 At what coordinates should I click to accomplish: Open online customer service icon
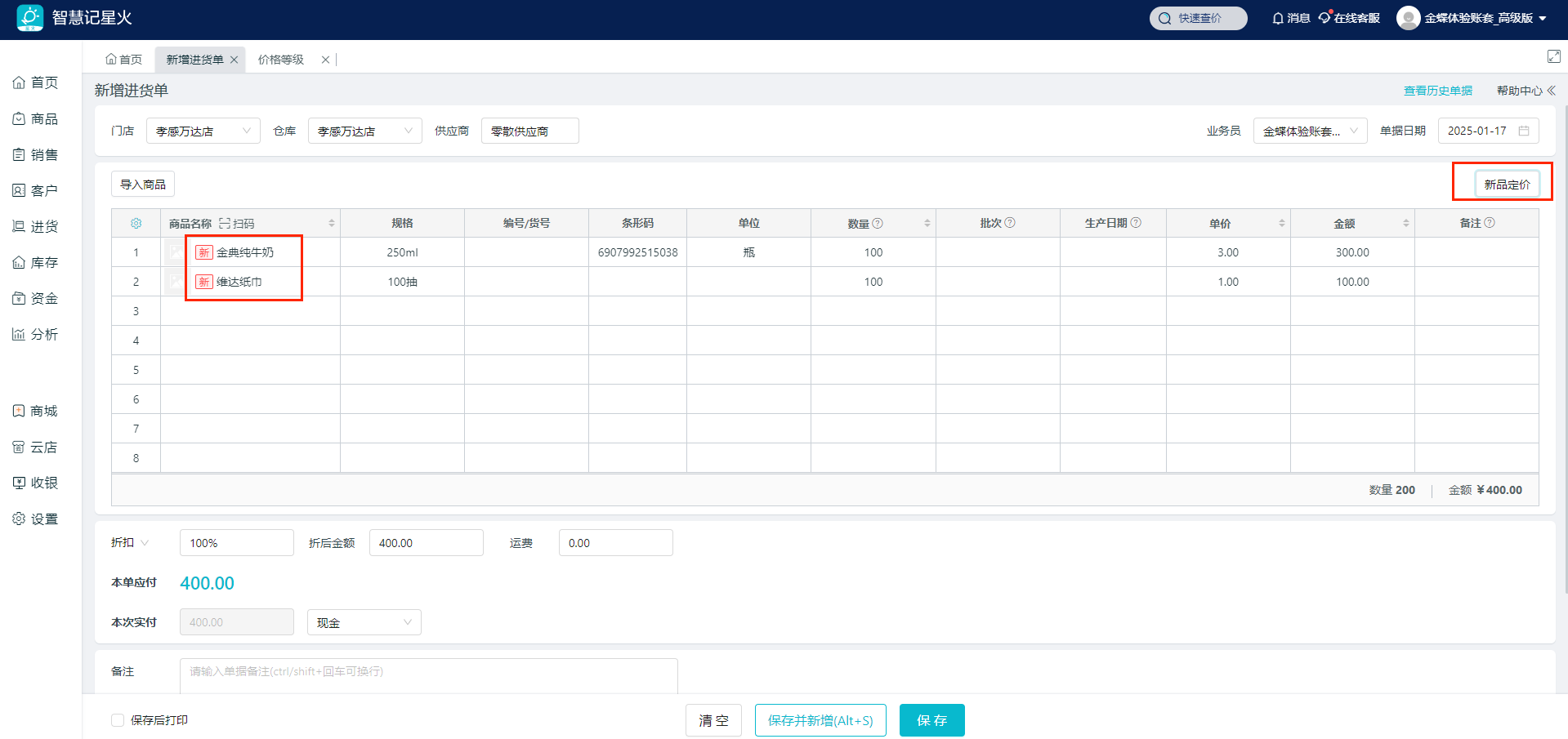click(1325, 18)
